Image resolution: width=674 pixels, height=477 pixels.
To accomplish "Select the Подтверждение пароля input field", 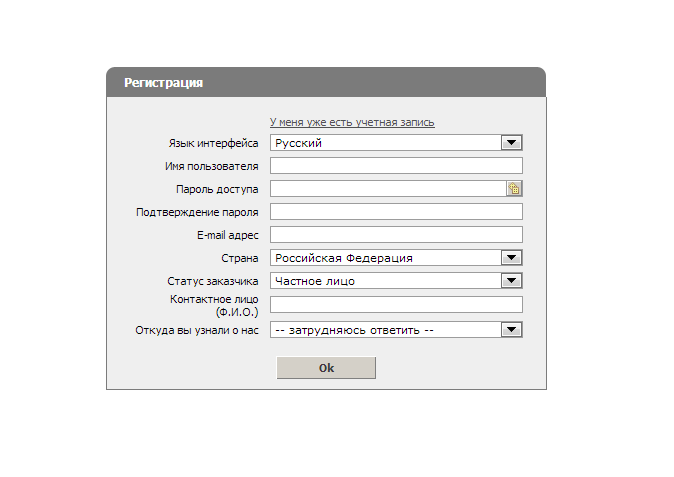I will point(396,212).
